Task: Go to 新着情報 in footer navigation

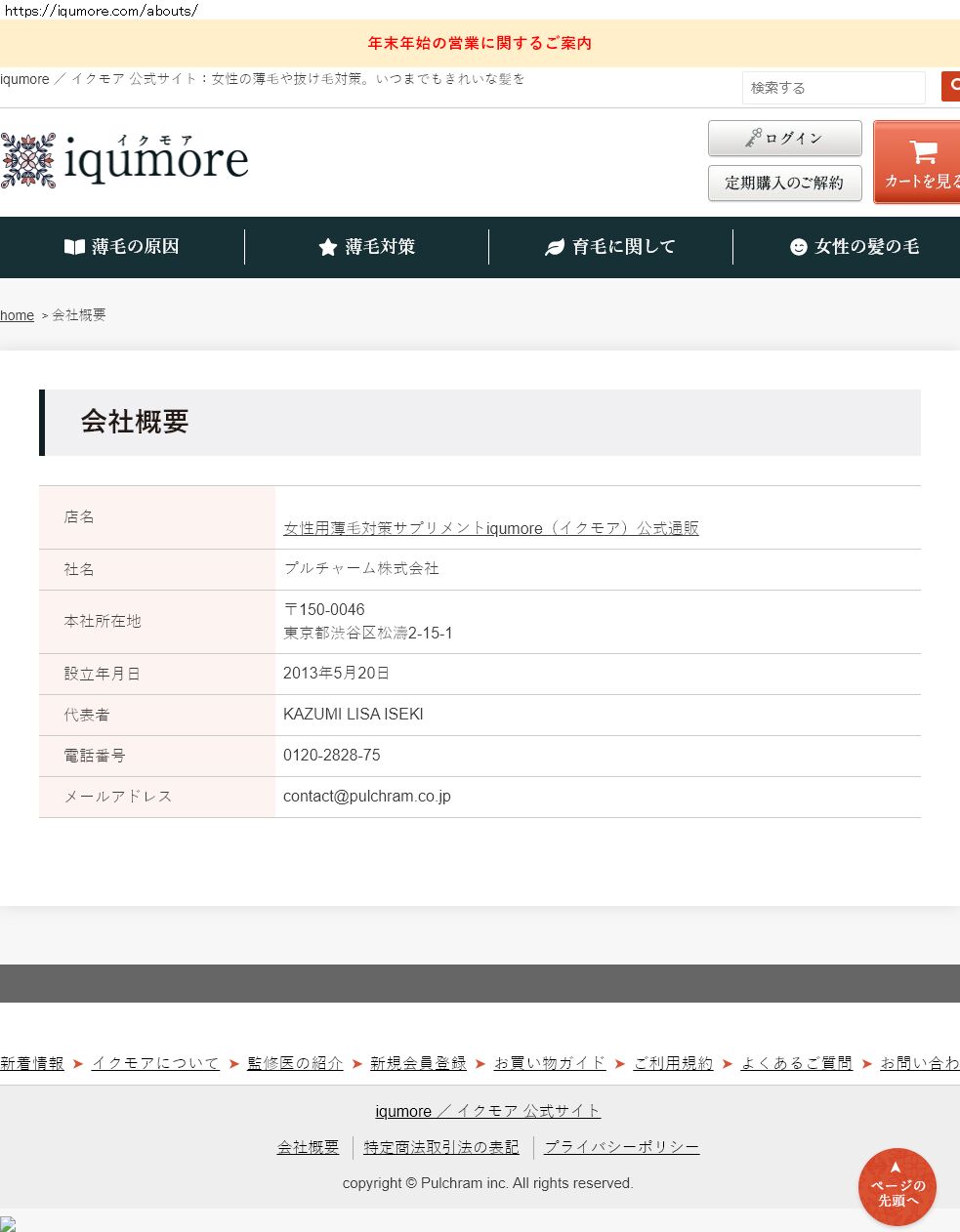Action: tap(32, 1063)
